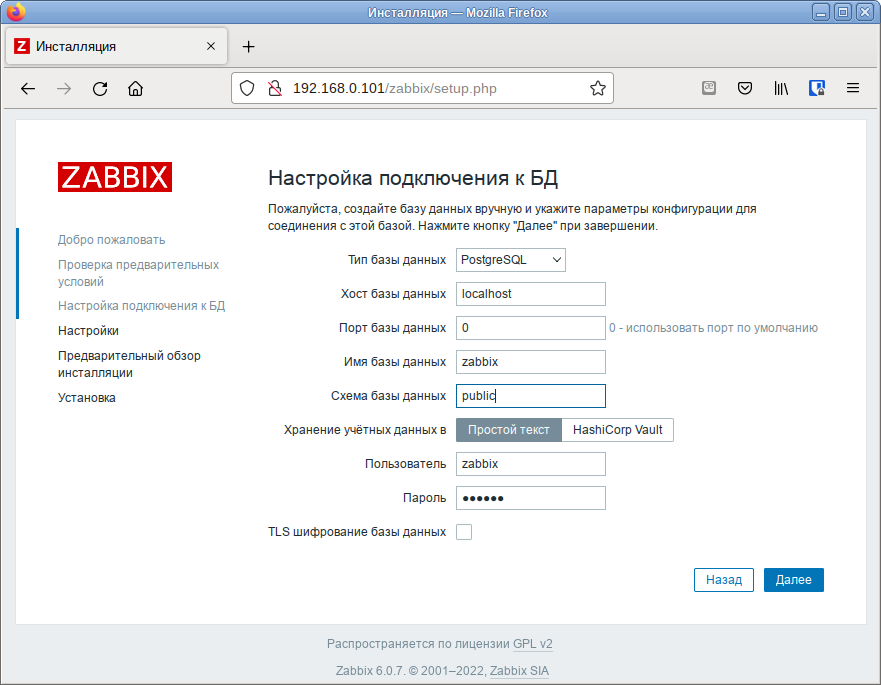This screenshot has height=685, width=881.
Task: Close the Инсталляция tab
Action: point(211,46)
